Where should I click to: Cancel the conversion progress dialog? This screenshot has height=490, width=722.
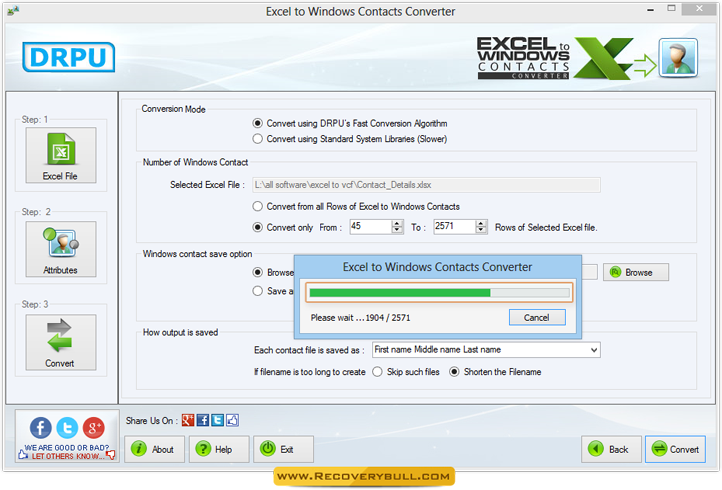coord(537,317)
